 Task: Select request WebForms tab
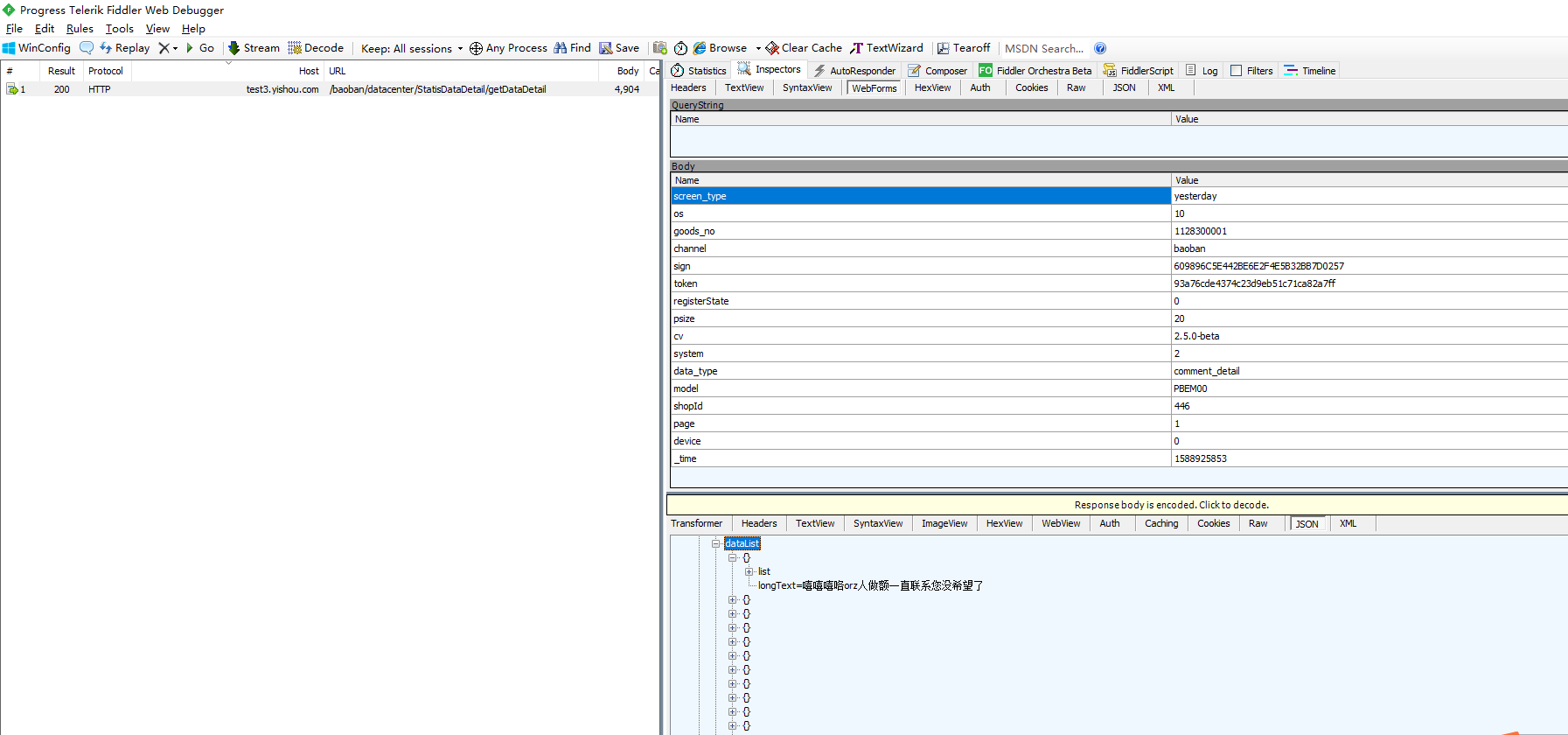pos(875,88)
